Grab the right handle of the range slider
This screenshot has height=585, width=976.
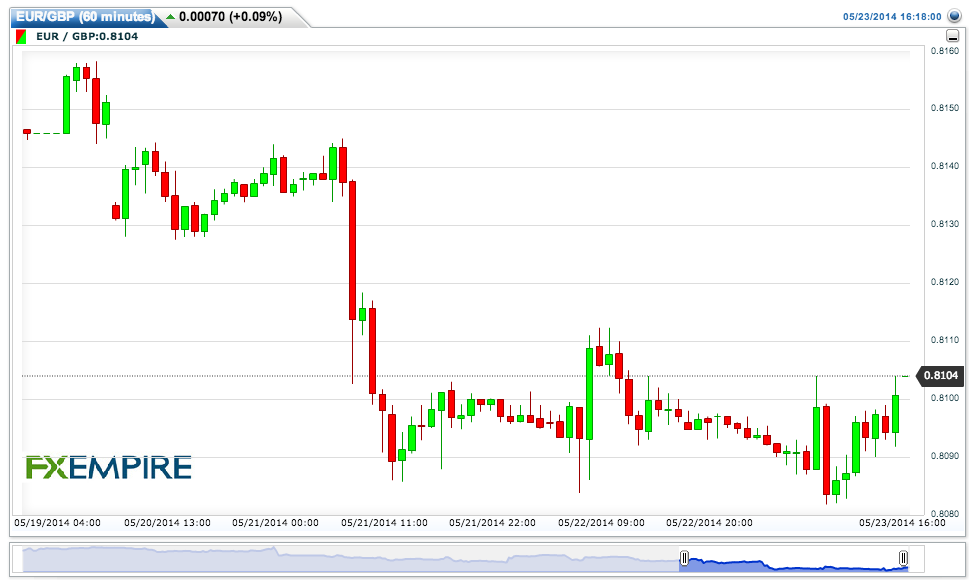click(903, 558)
